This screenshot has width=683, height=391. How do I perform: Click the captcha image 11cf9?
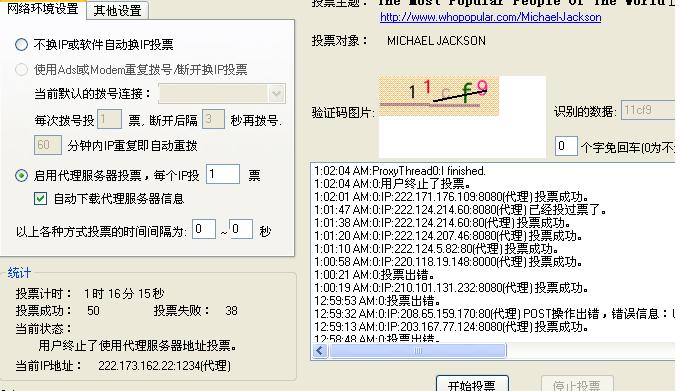click(x=439, y=96)
